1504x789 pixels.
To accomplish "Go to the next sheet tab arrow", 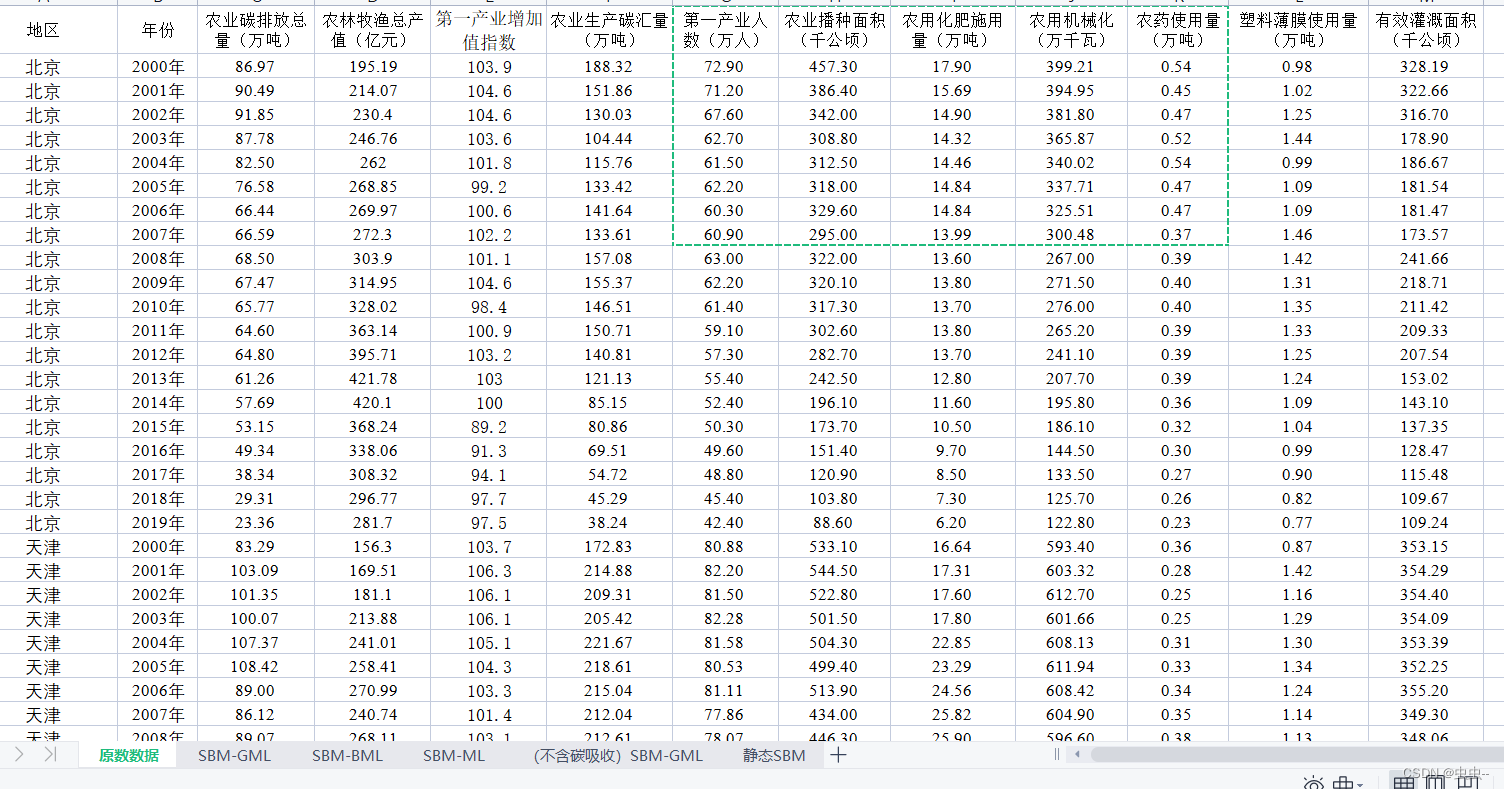I will pos(19,755).
